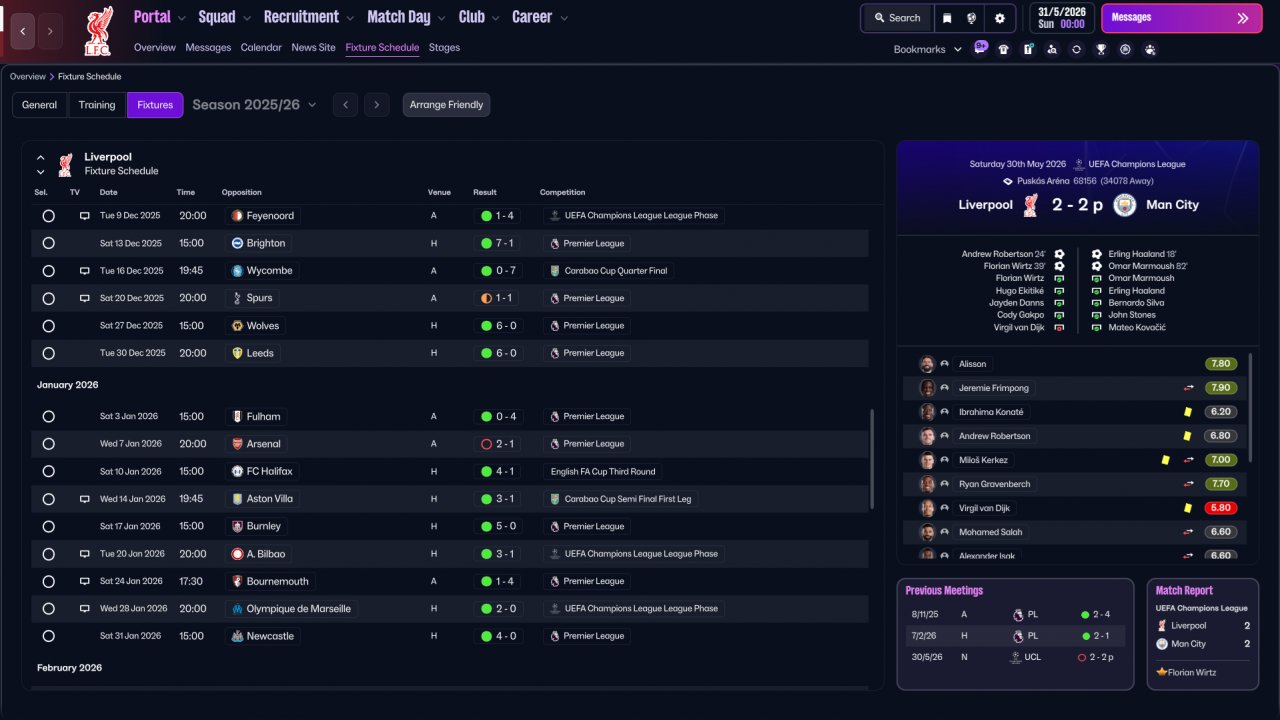Click the circular refresh arrows bookmark icon

(x=1076, y=49)
